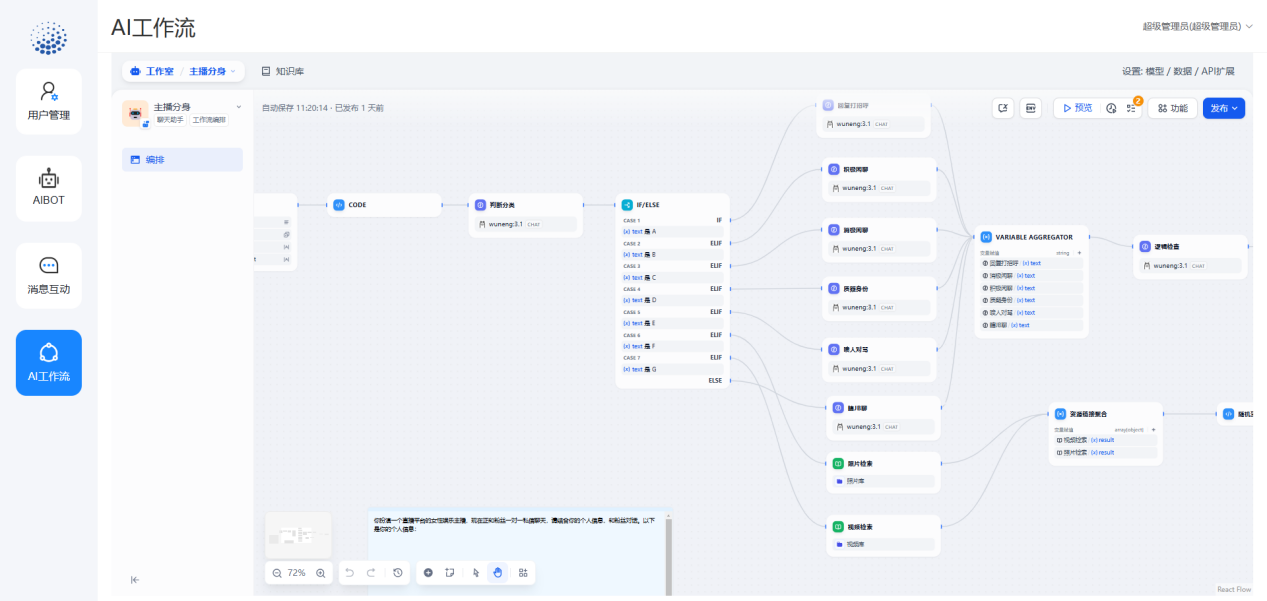
Task: Zoom out the workflow canvas
Action: click(277, 573)
